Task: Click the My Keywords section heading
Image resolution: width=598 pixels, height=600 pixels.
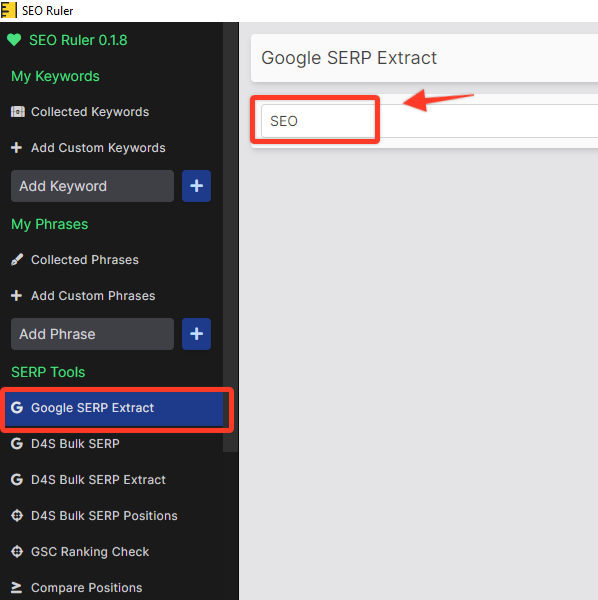Action: (x=55, y=76)
